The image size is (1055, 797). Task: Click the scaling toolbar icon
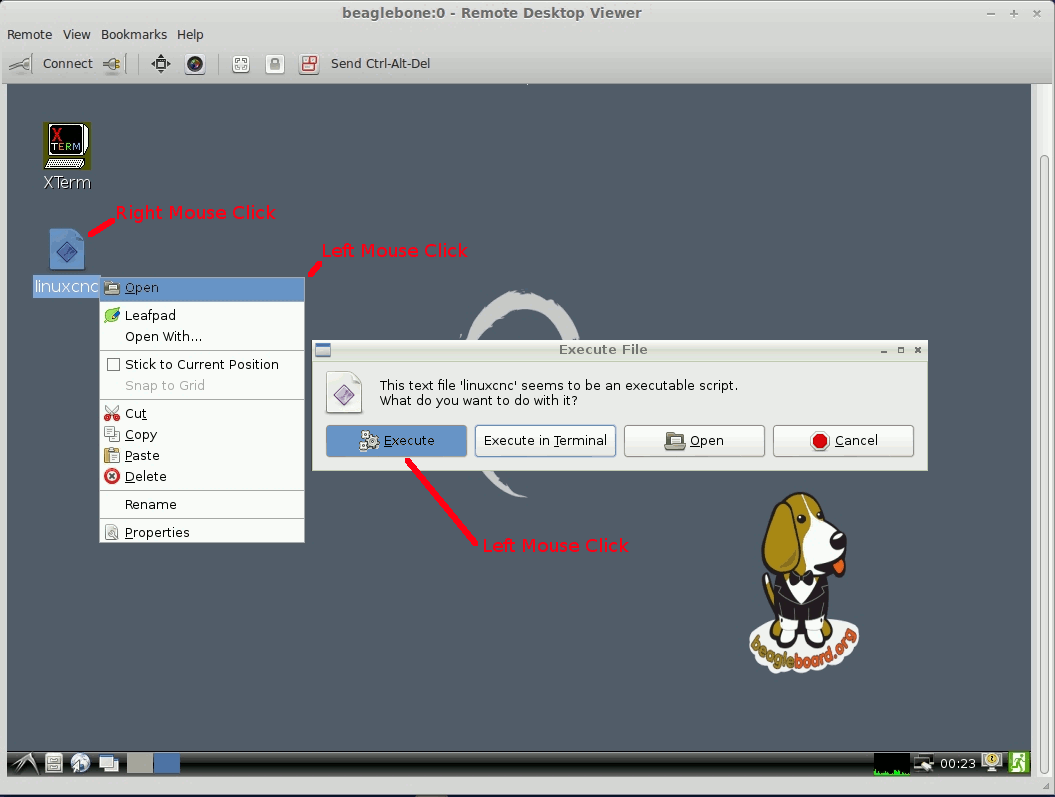[x=241, y=64]
